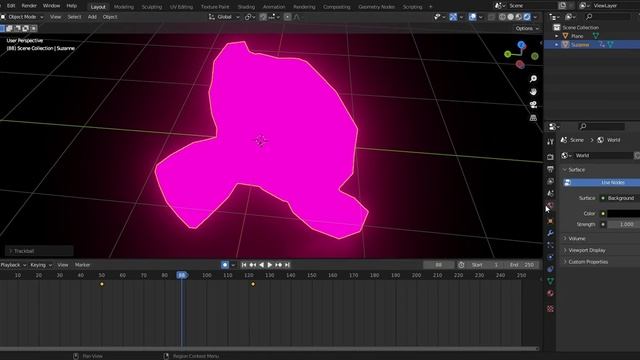This screenshot has width=640, height=360.
Task: Click the viewport zoom magnifier icon
Action: (533, 79)
